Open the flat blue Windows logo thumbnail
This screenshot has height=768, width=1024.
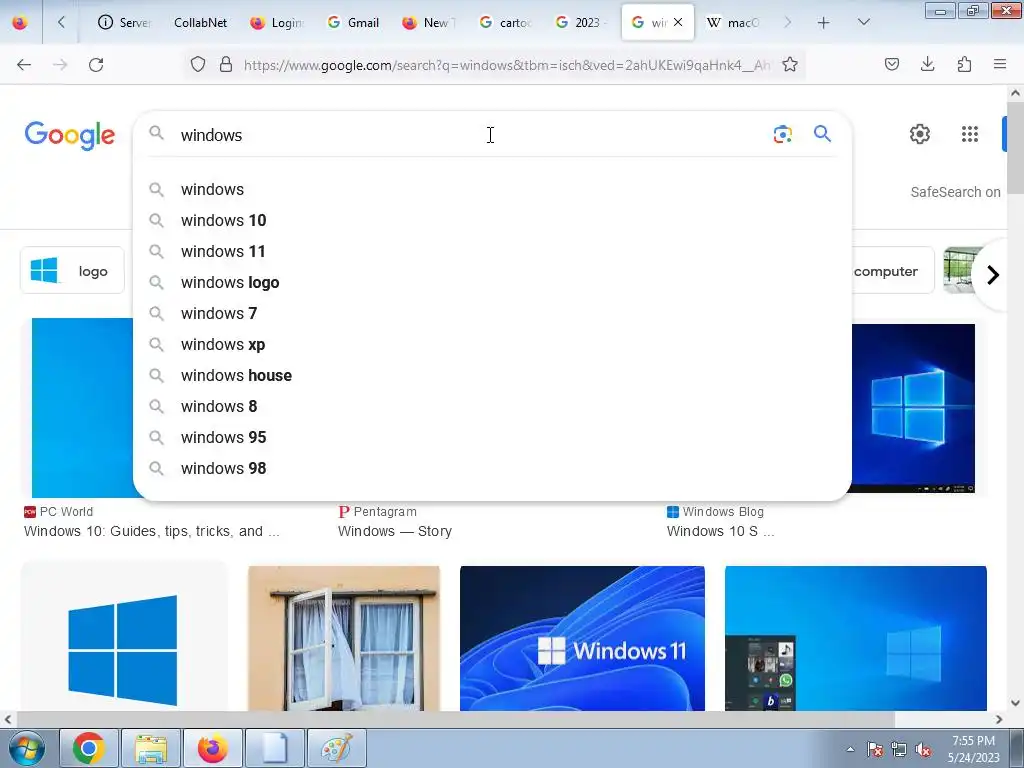click(125, 637)
